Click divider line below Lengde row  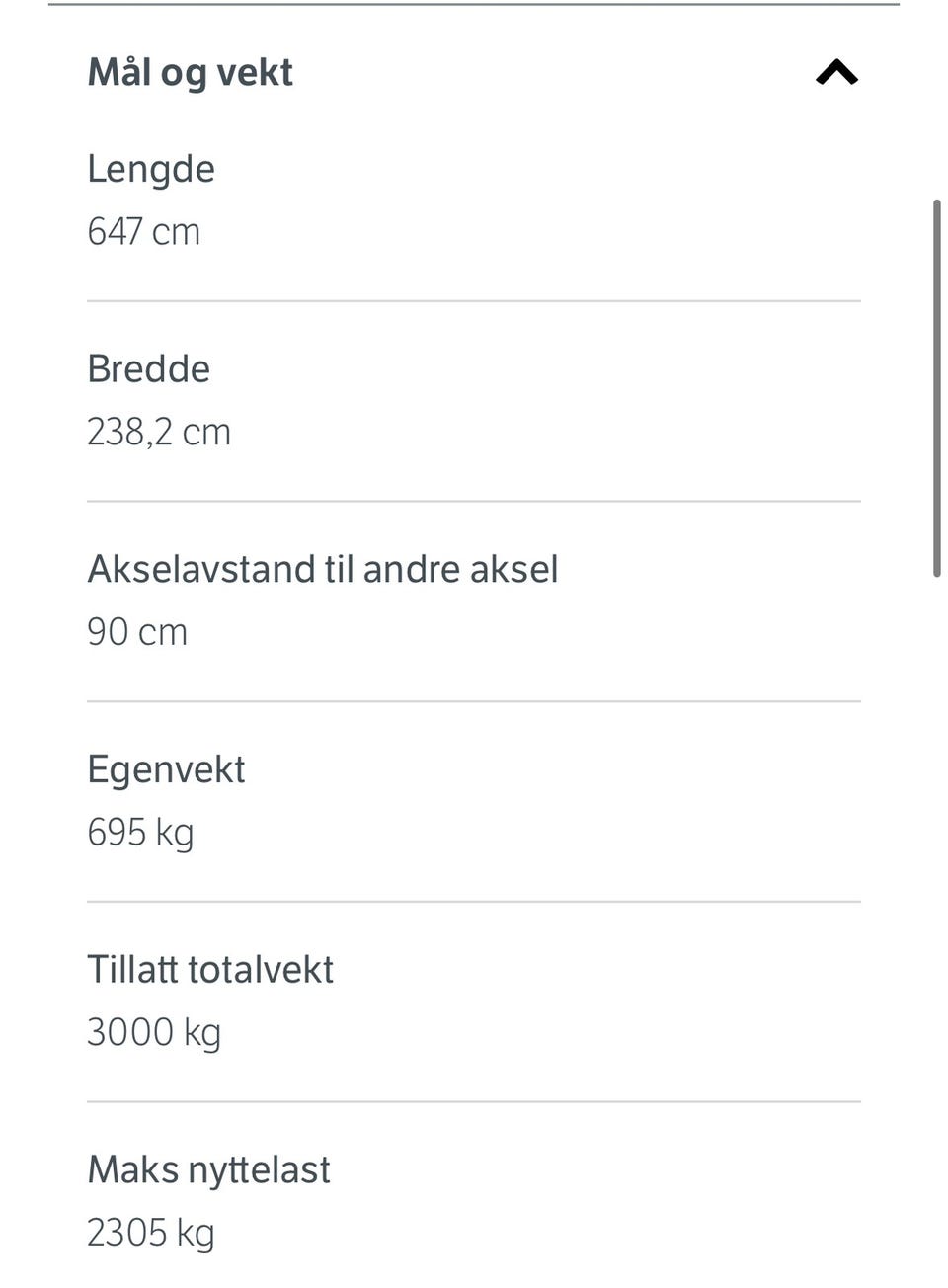click(474, 301)
